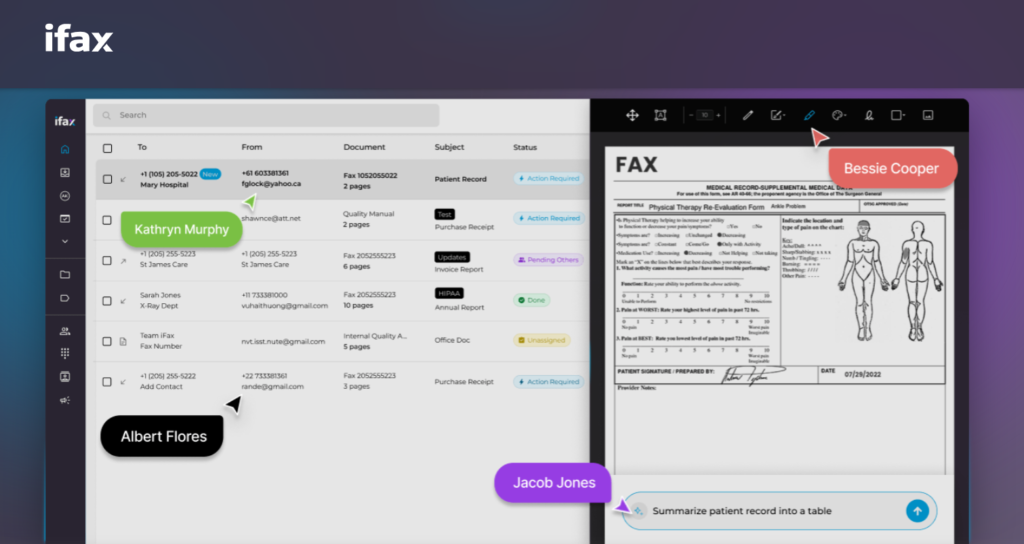Expand the sidebar chevron to show more items
The height and width of the screenshot is (544, 1024).
point(65,241)
